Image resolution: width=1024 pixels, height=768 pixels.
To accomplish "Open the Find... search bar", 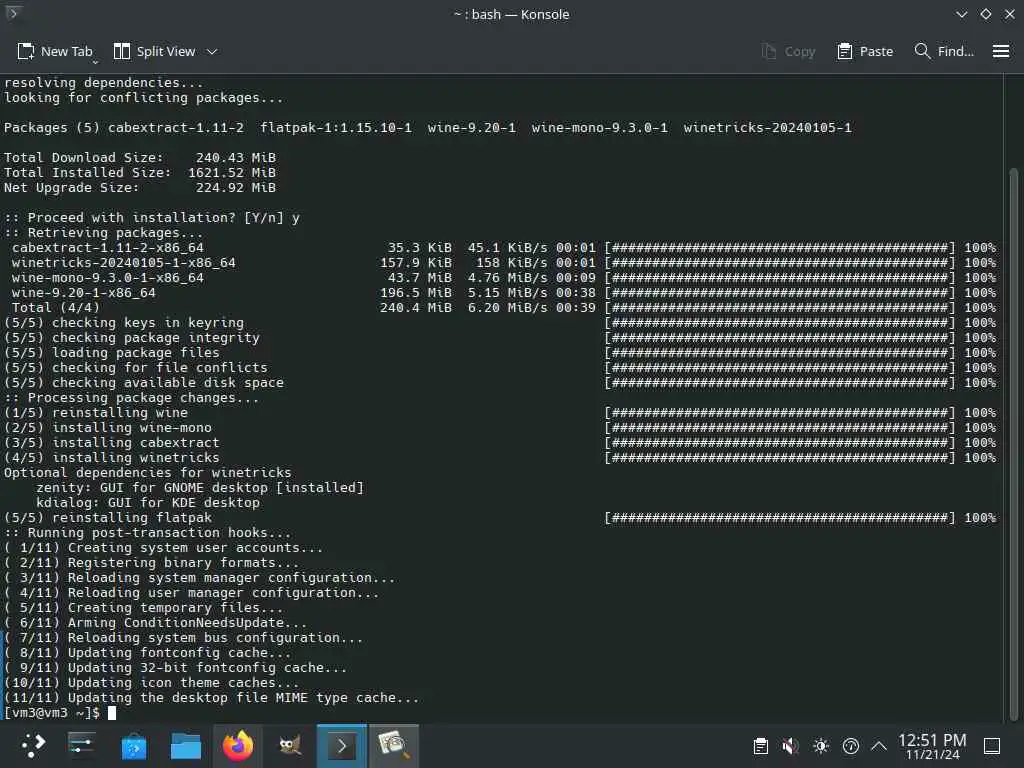I will 944,51.
